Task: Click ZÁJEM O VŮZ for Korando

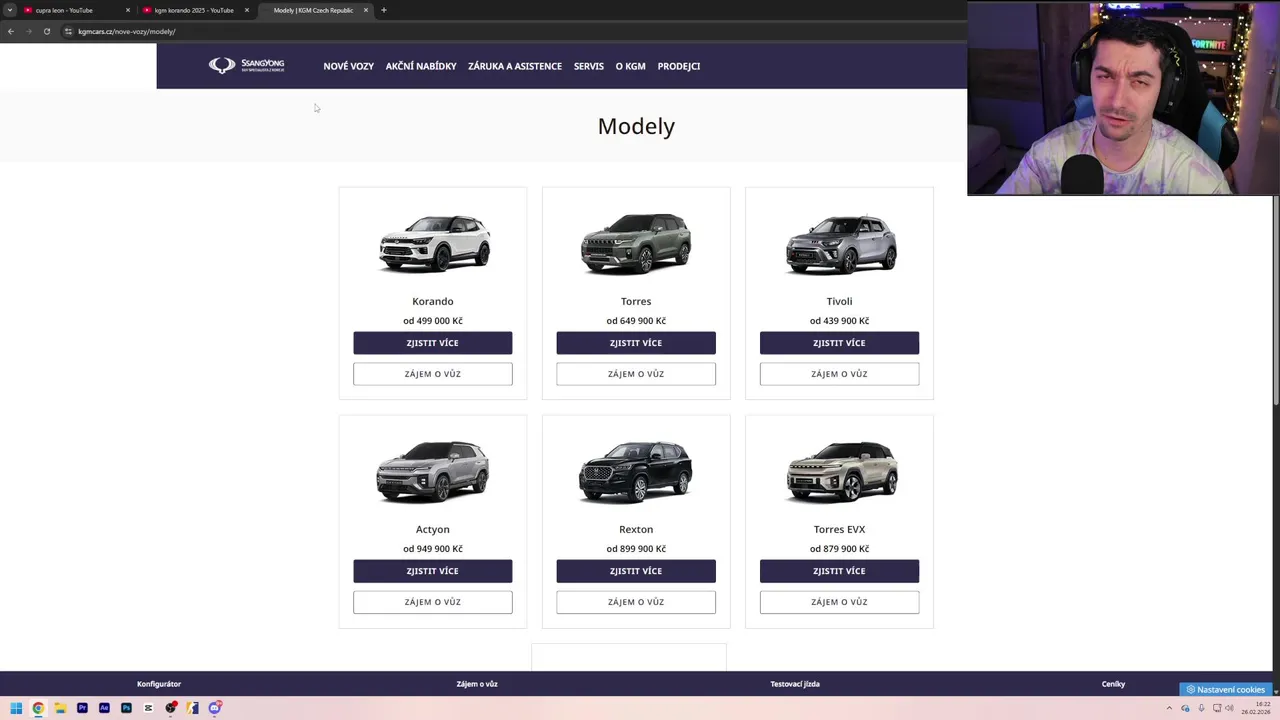Action: tap(433, 374)
